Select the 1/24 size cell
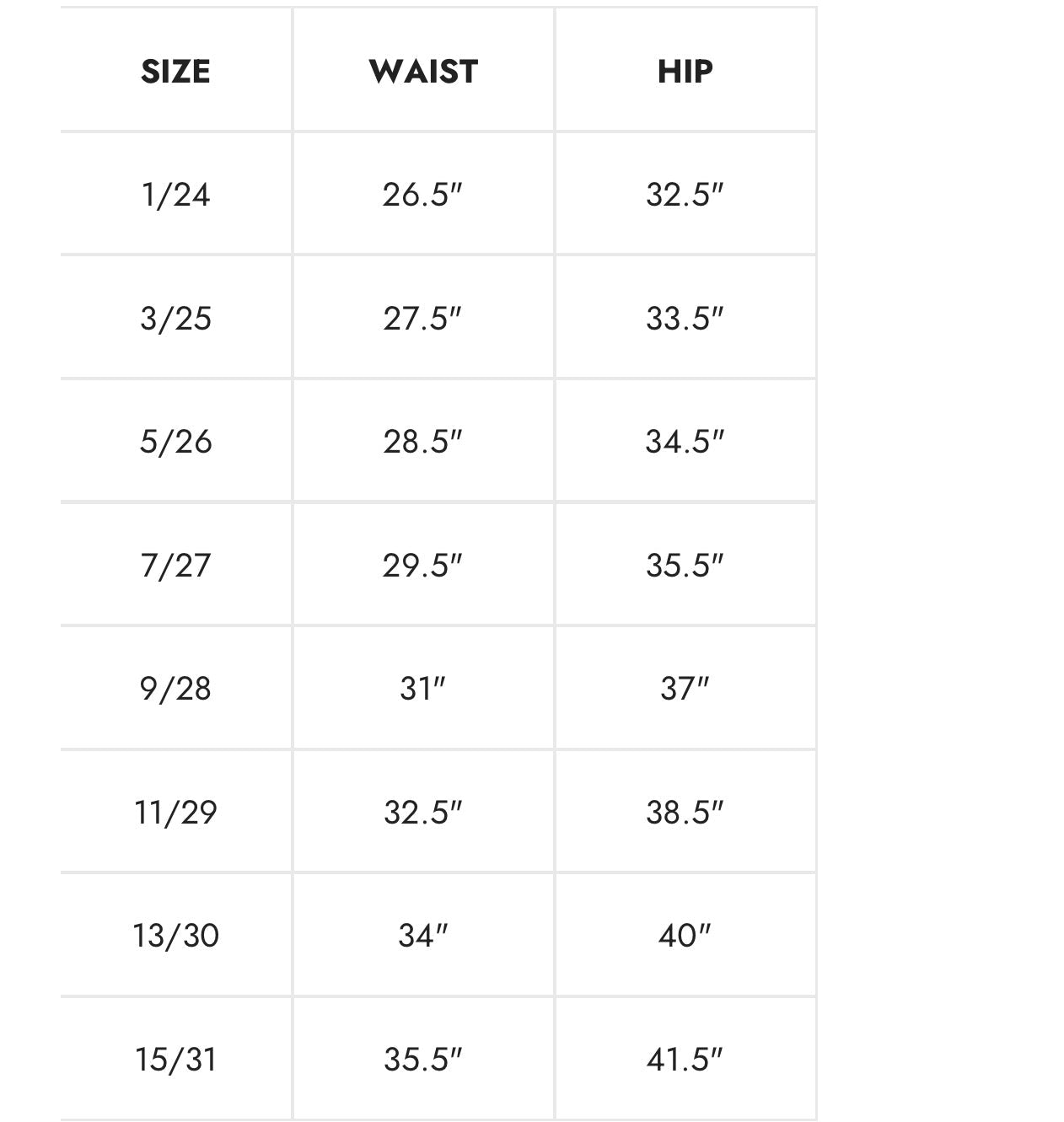The height and width of the screenshot is (1122, 1064). pyautogui.click(x=175, y=195)
